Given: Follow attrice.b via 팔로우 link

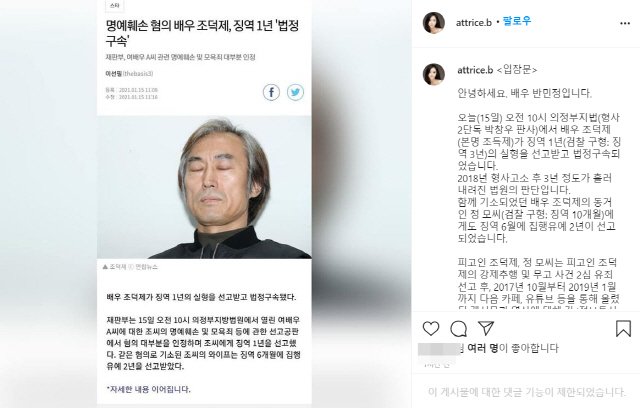Looking at the screenshot, I should [517, 21].
